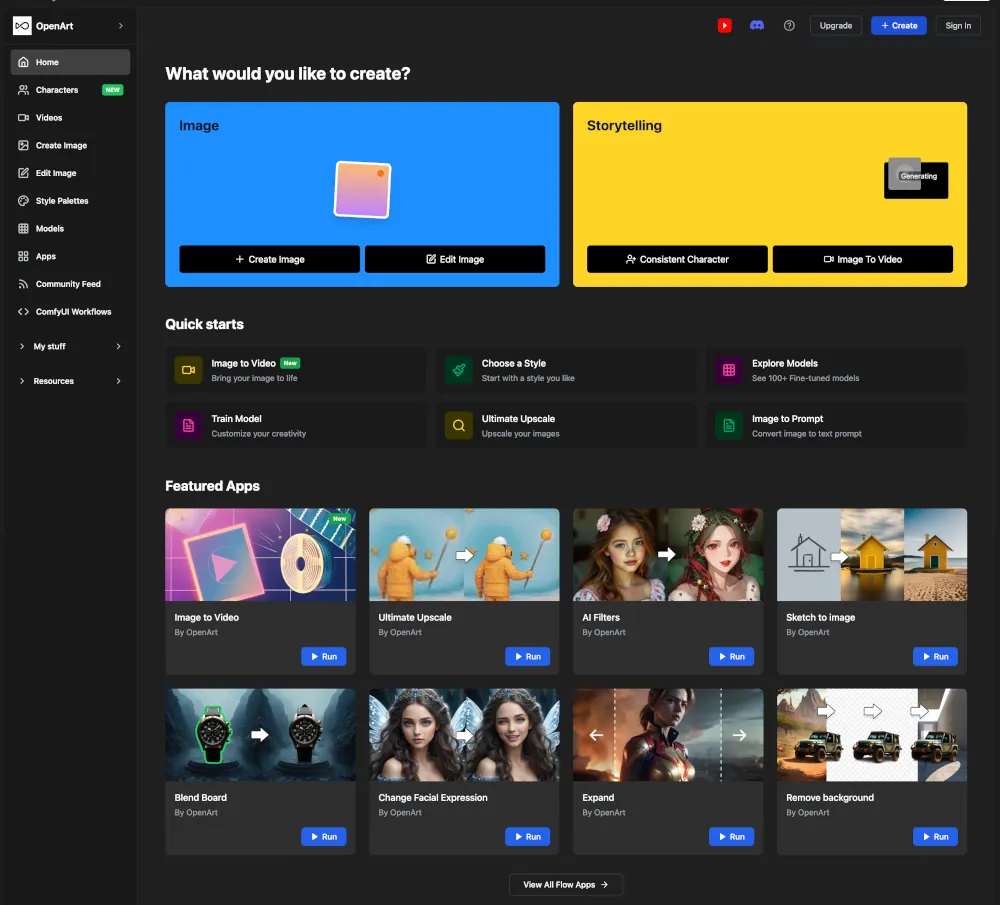Run the AI Filters app
Viewport: 1000px width, 905px height.
point(732,656)
